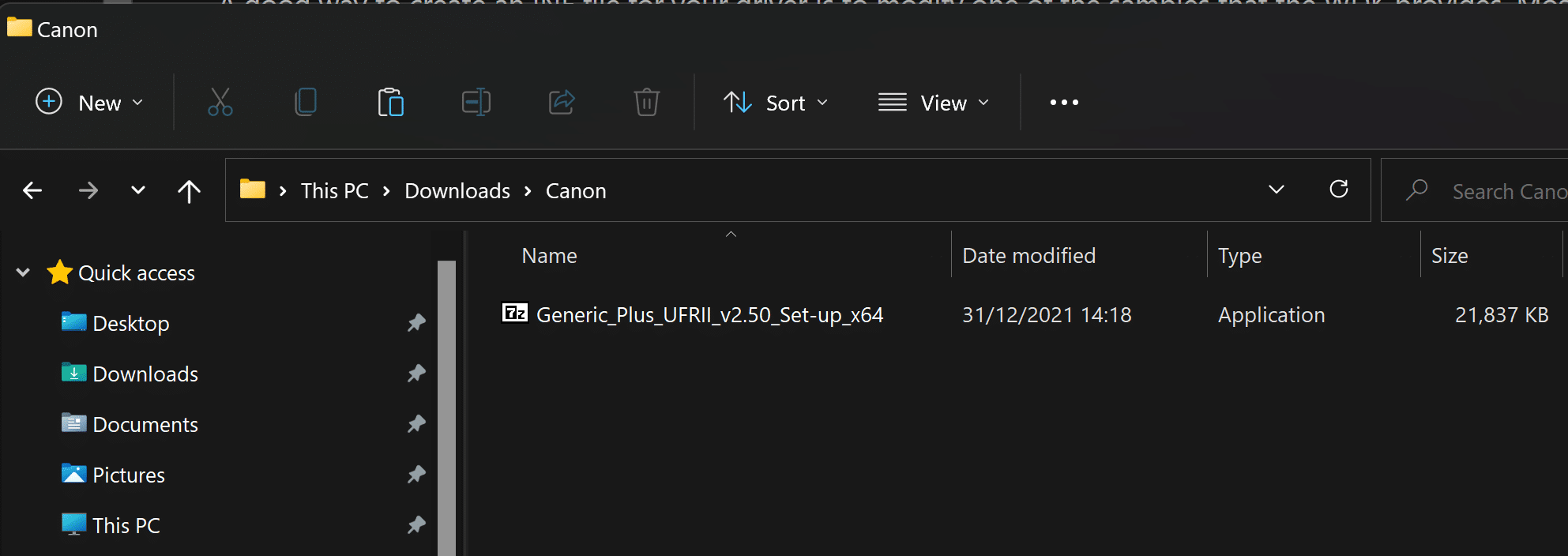The image size is (1568, 556).
Task: Collapse the Quick access section
Action: 22,272
